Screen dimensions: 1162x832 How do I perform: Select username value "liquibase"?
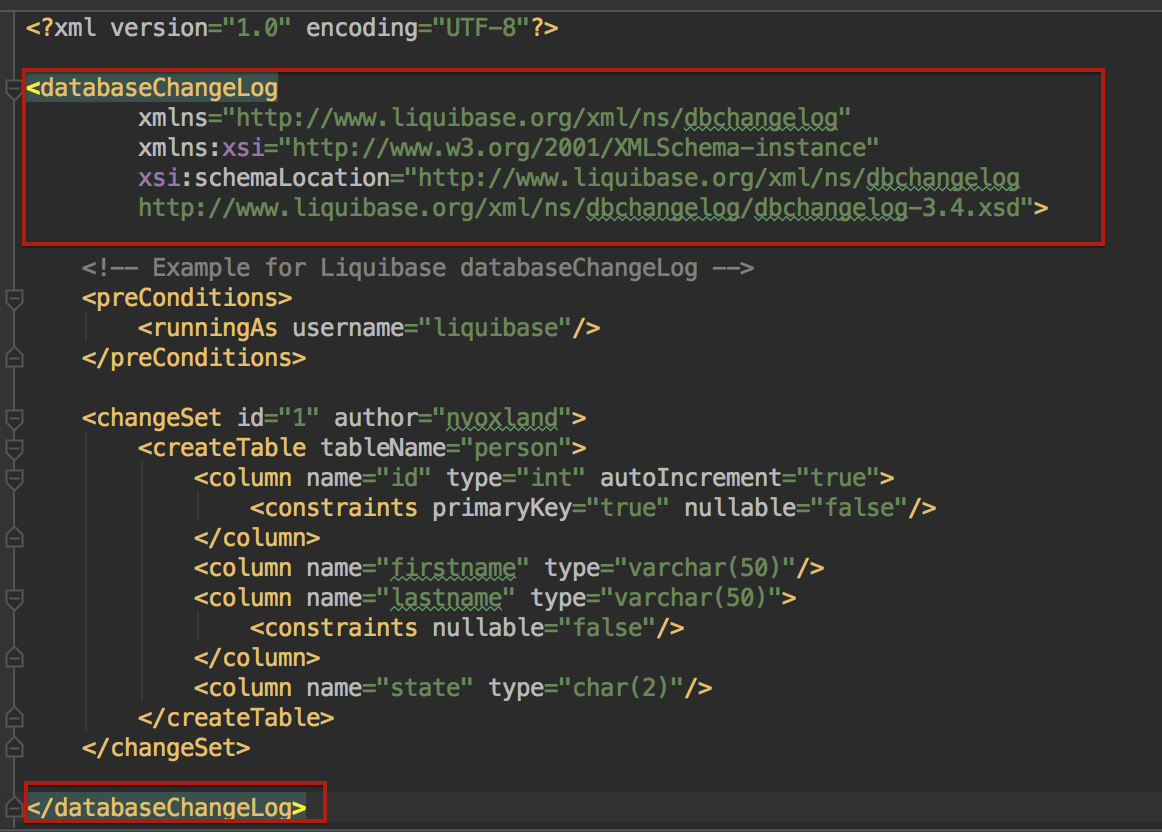tap(496, 328)
